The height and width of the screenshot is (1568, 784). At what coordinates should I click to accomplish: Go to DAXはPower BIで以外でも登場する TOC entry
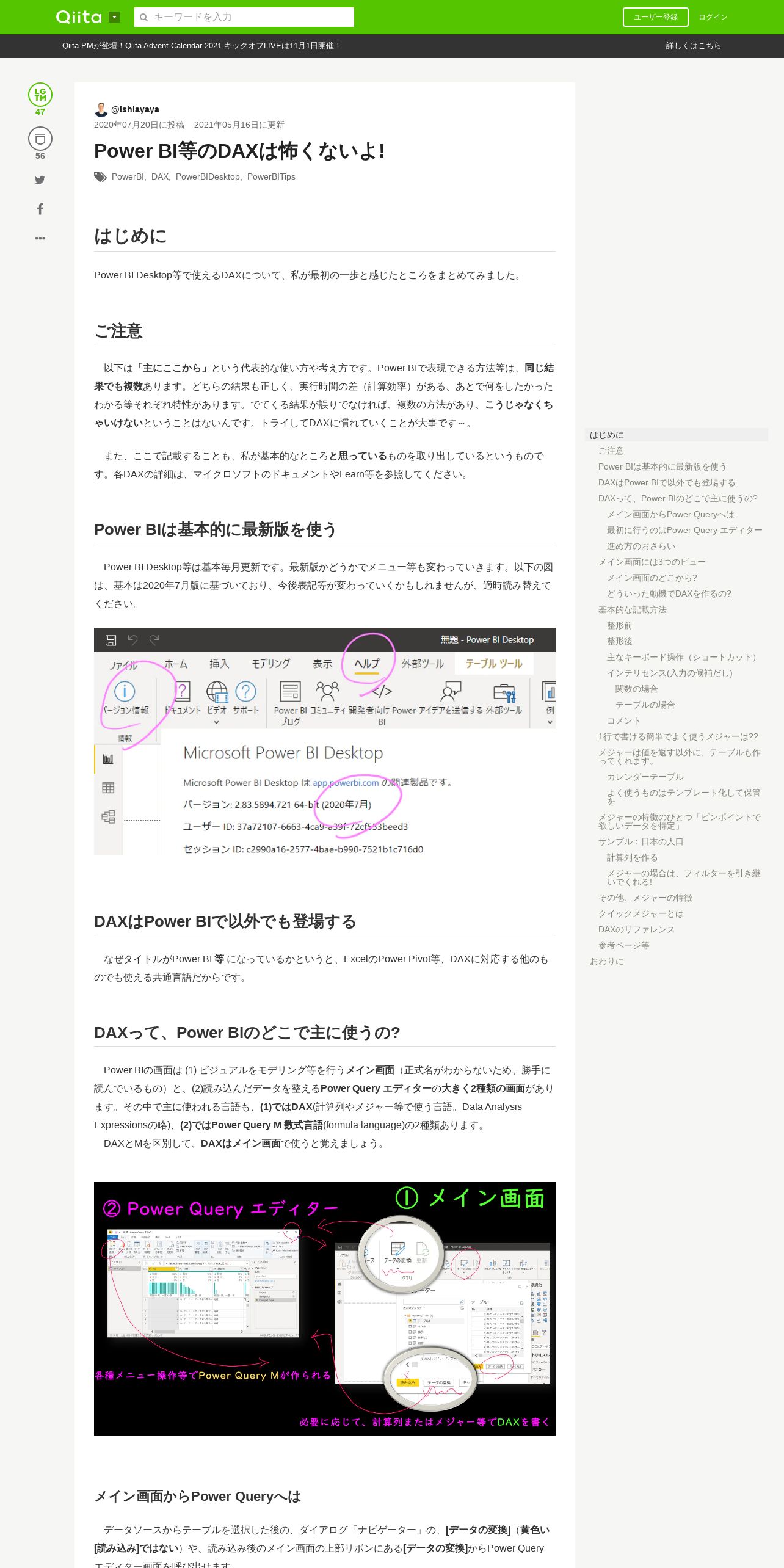tap(667, 482)
